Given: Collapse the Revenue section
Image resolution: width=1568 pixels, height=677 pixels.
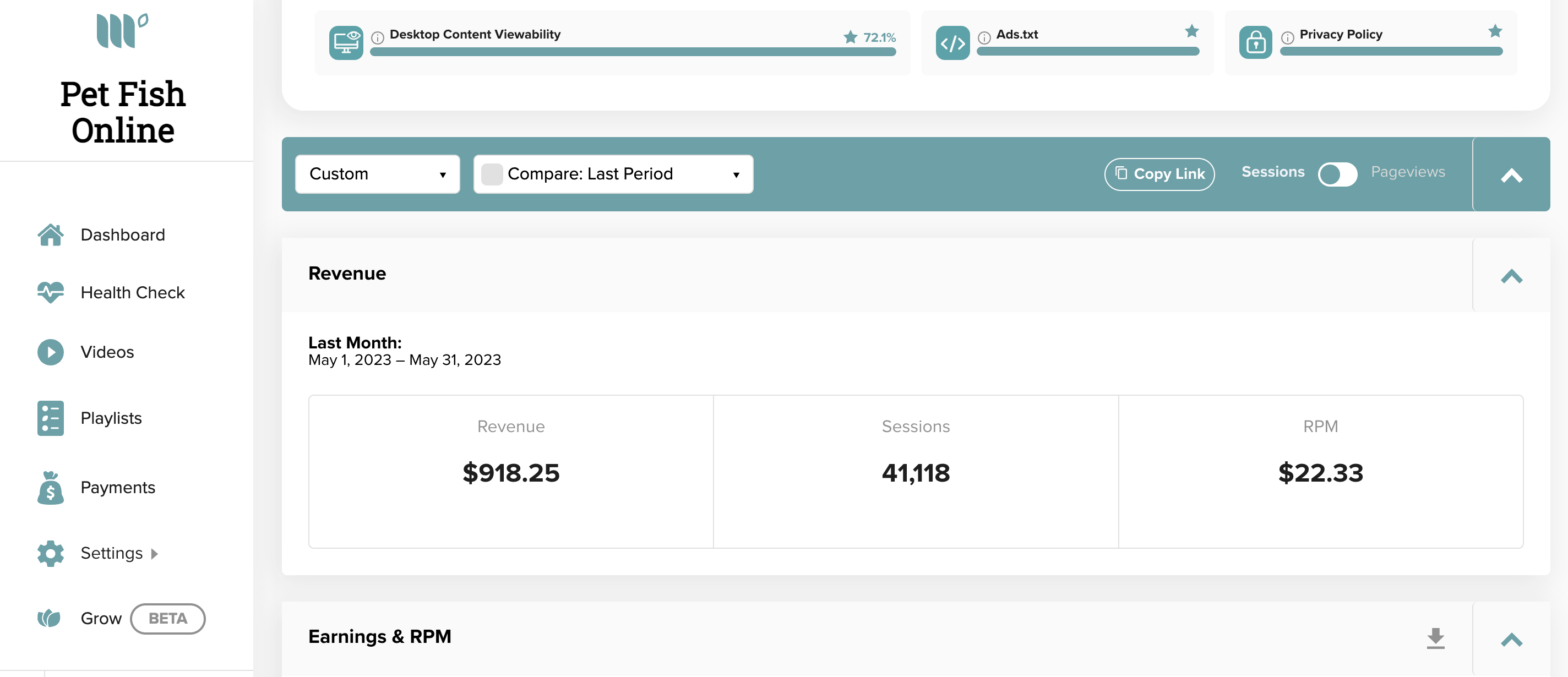Looking at the screenshot, I should tap(1511, 276).
